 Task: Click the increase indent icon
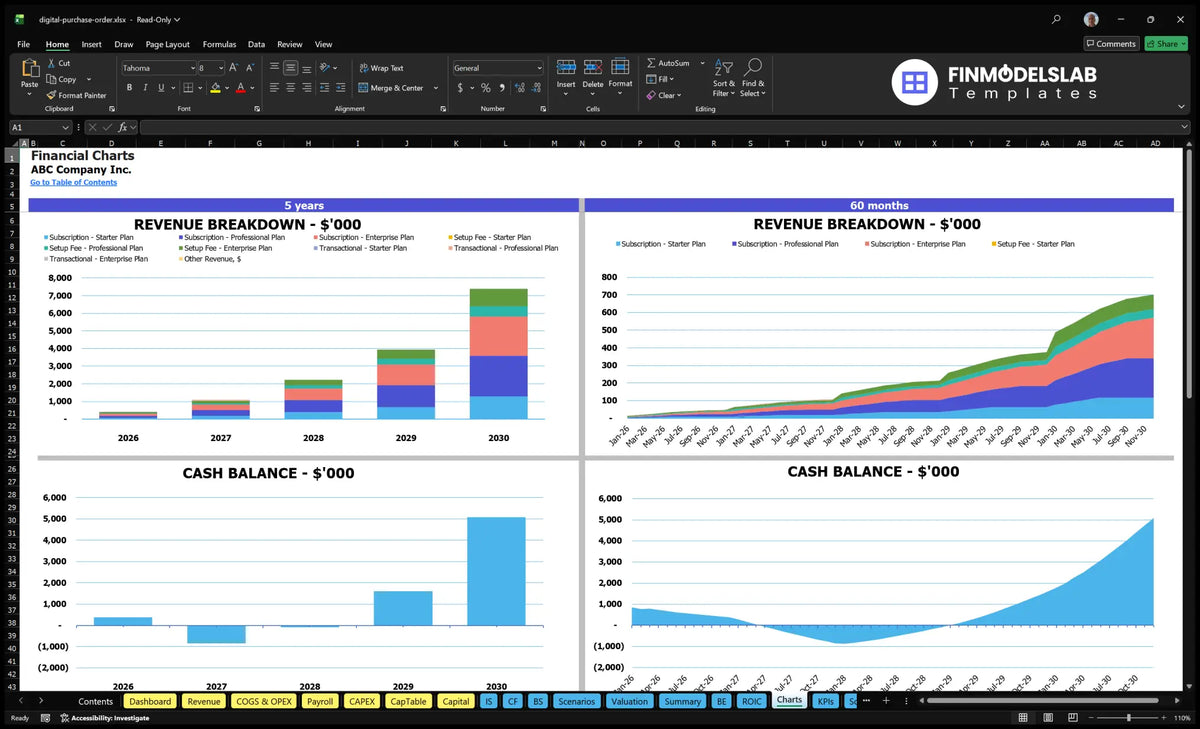pyautogui.click(x=341, y=88)
